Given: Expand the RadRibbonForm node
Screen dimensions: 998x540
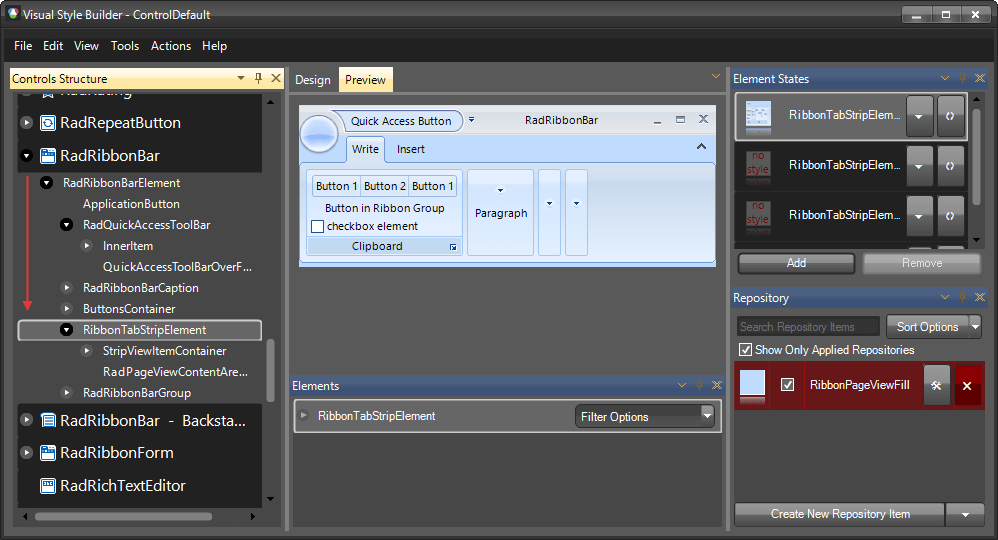Looking at the screenshot, I should (26, 453).
